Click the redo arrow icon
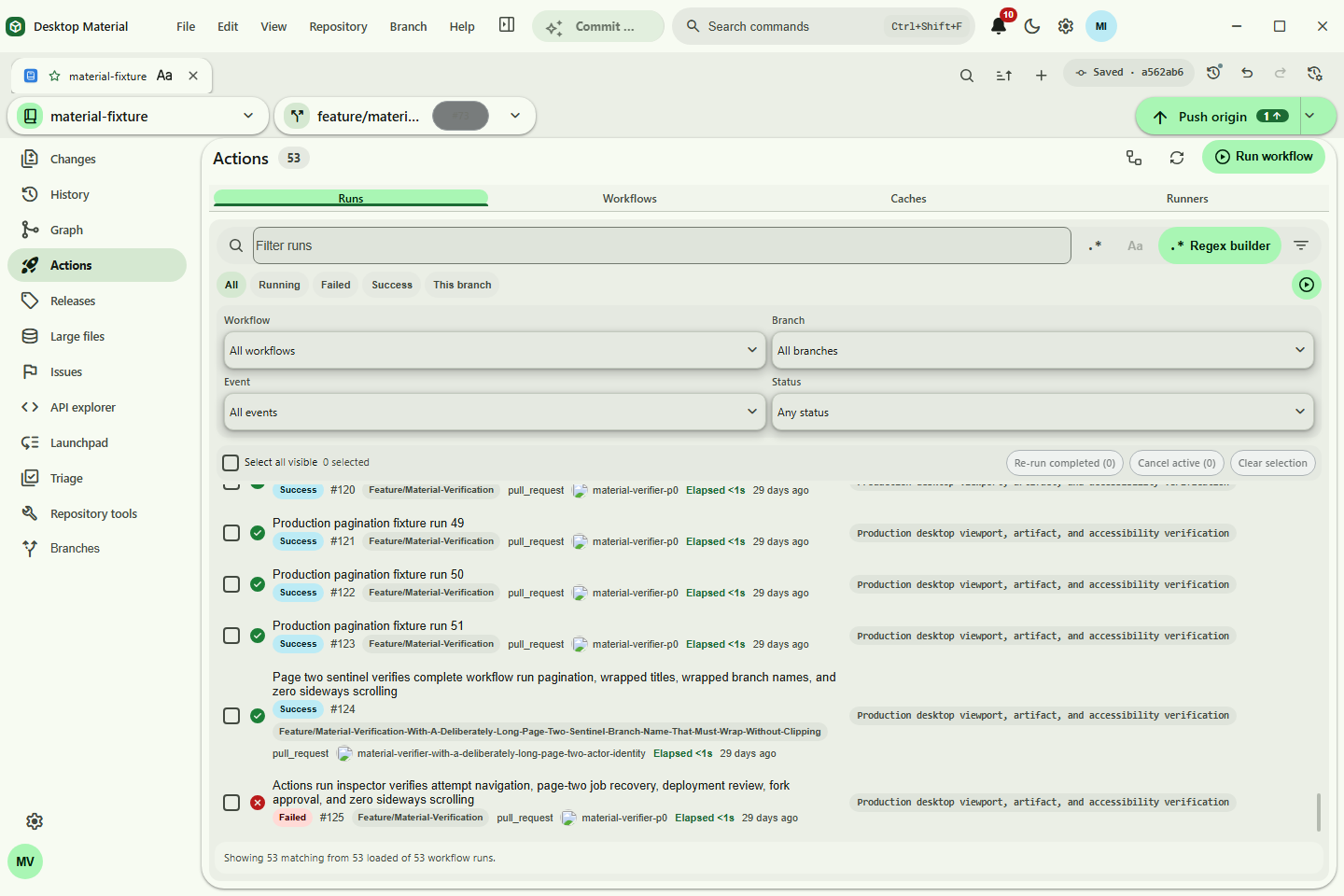The width and height of the screenshot is (1344, 896). coord(1281,73)
